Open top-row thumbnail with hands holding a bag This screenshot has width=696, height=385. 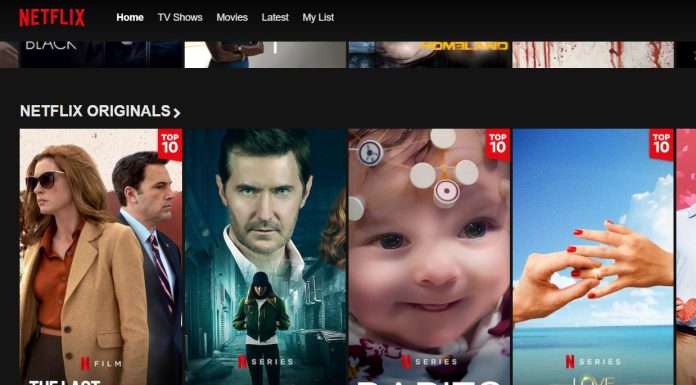coord(265,55)
